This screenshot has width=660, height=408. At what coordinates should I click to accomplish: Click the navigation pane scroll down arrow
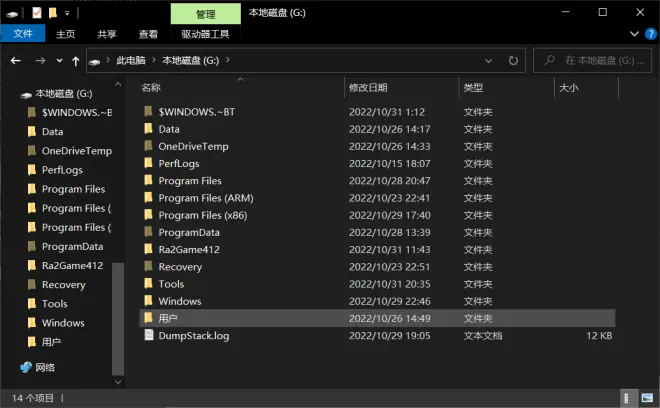click(x=118, y=382)
